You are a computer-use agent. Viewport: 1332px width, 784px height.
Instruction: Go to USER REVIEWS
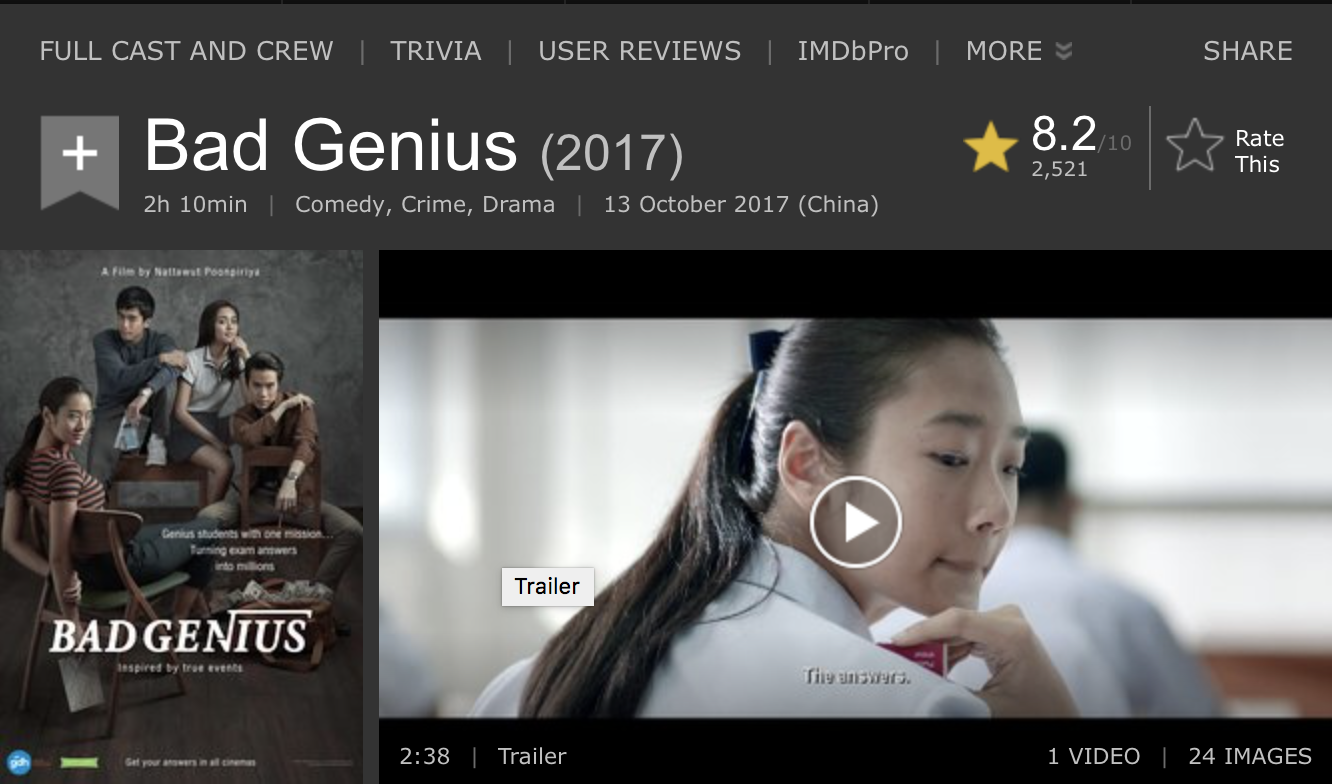640,51
